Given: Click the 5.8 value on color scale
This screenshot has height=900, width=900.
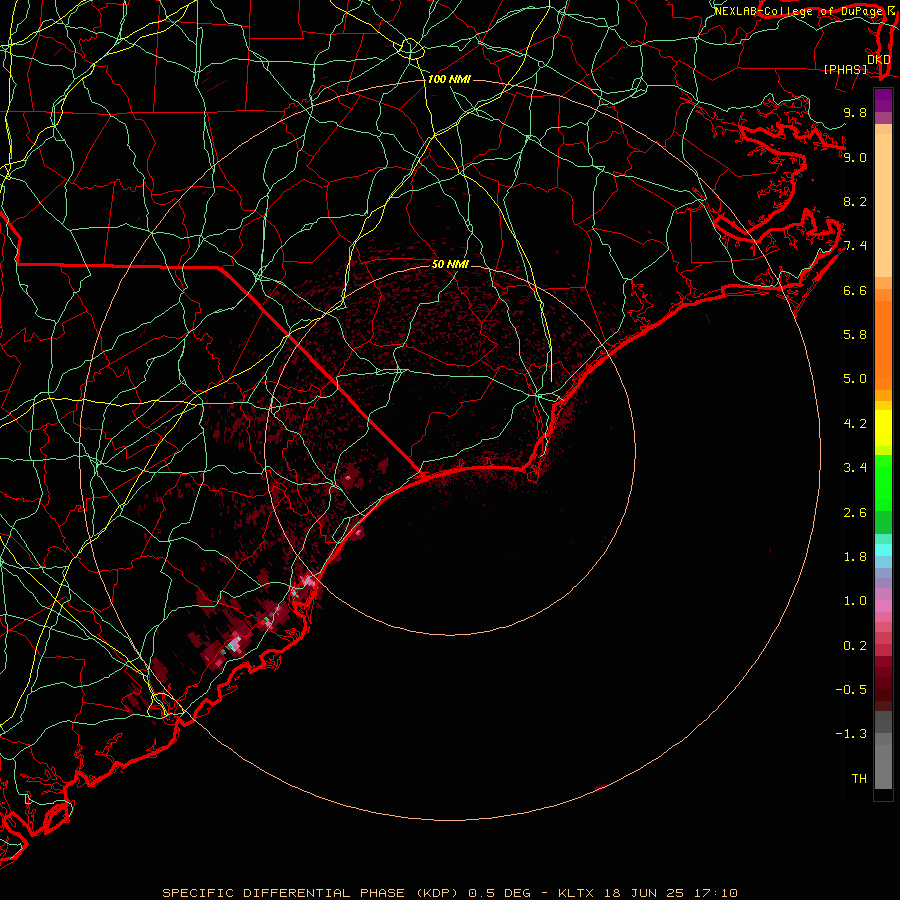Looking at the screenshot, I should 855,335.
